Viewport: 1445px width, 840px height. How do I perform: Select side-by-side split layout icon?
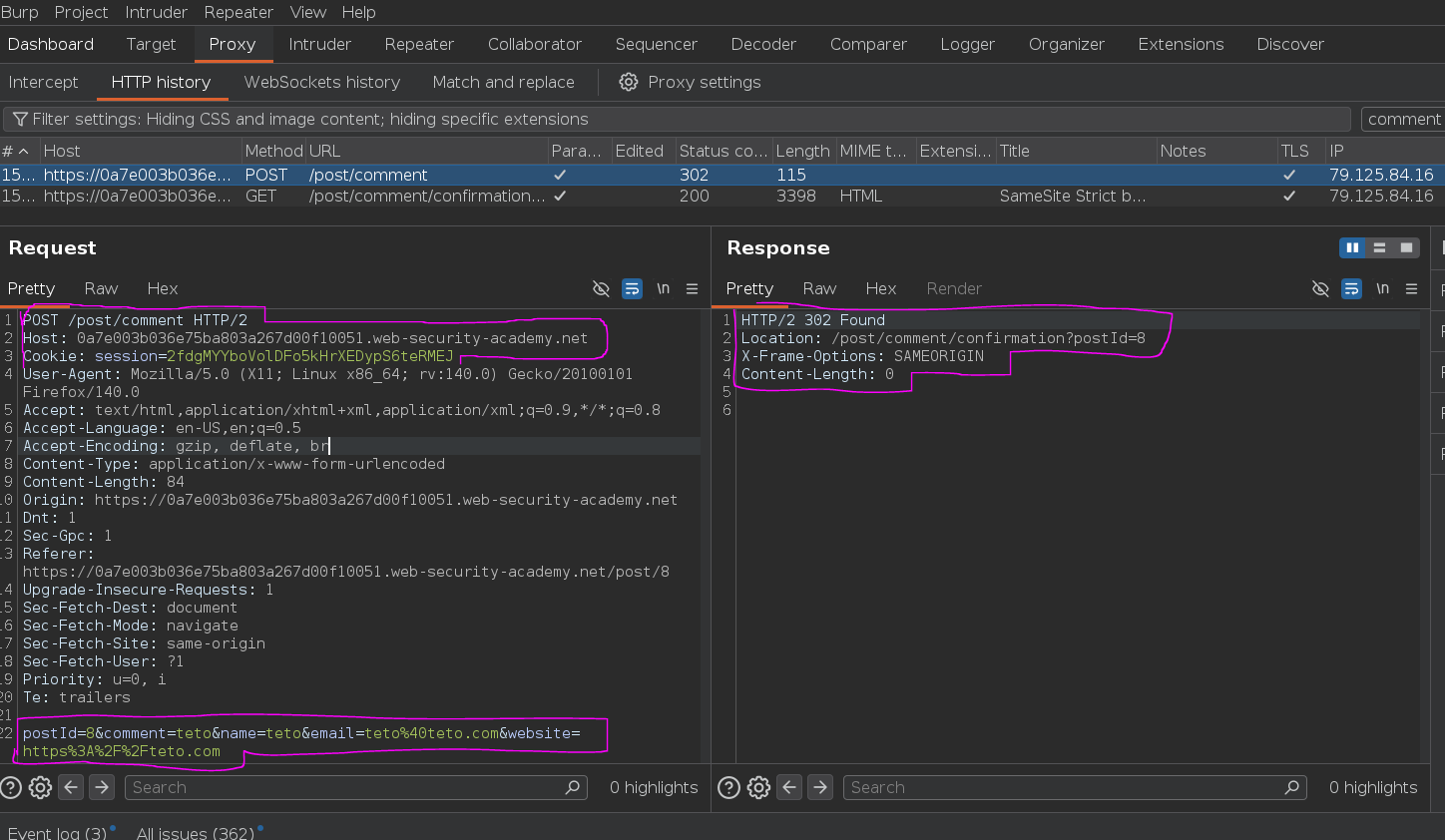tap(1352, 247)
